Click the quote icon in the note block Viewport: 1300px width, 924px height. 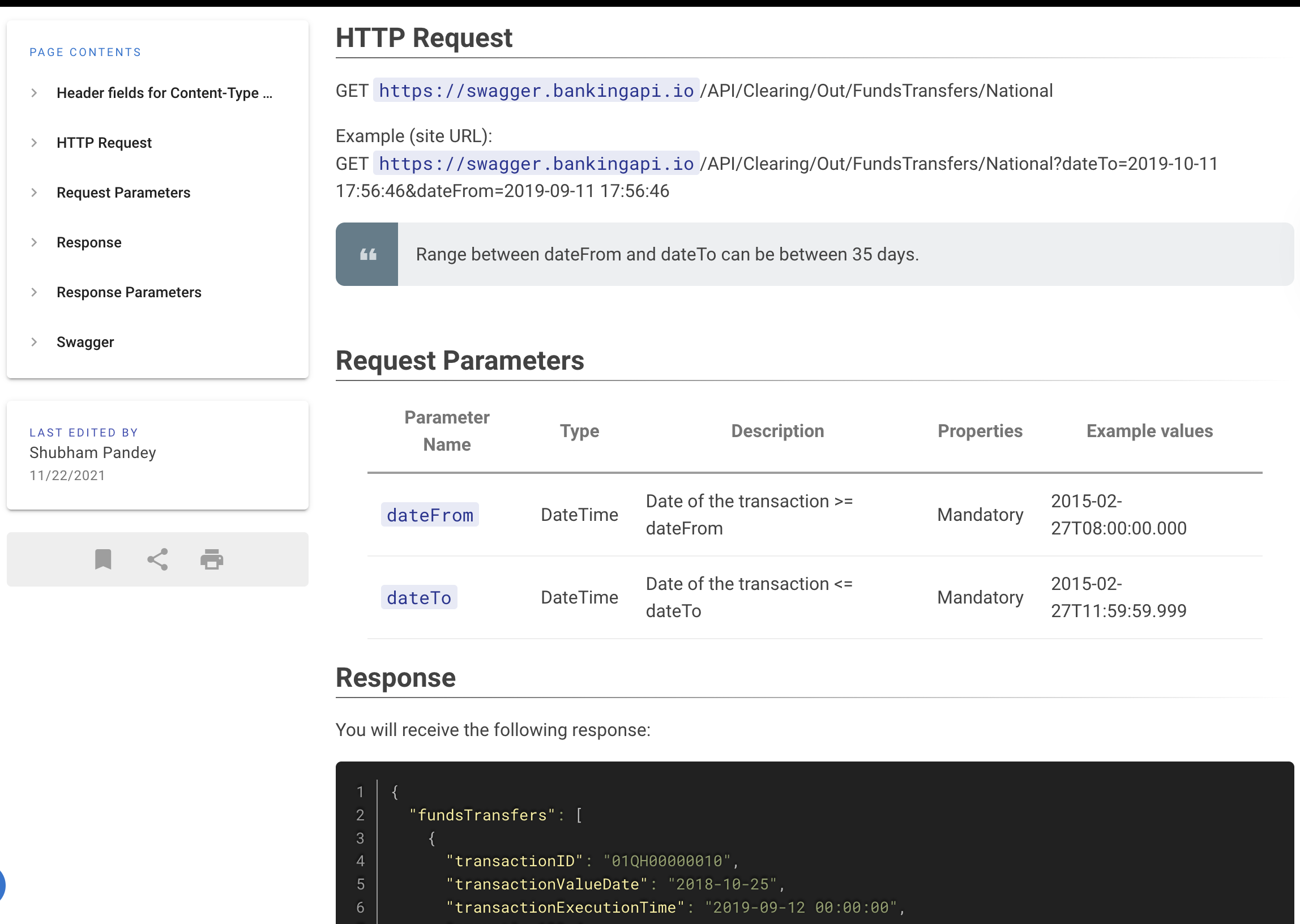367,254
